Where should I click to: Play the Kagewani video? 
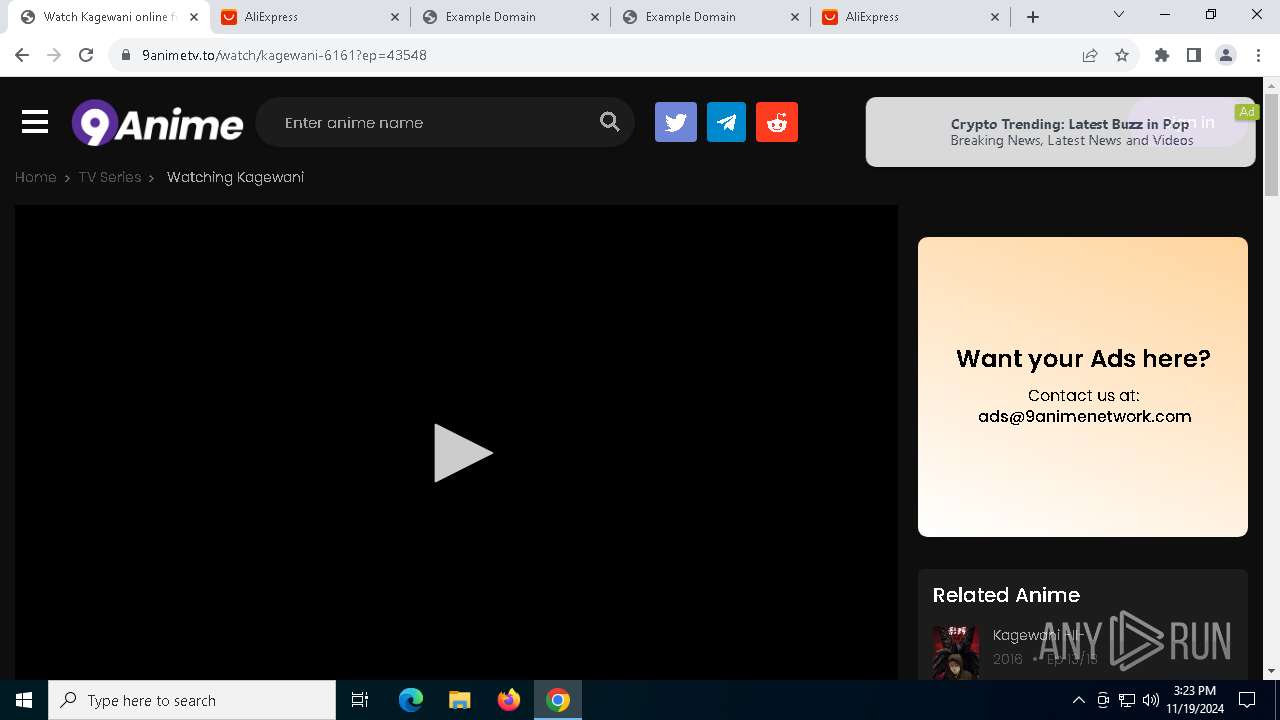tap(462, 453)
